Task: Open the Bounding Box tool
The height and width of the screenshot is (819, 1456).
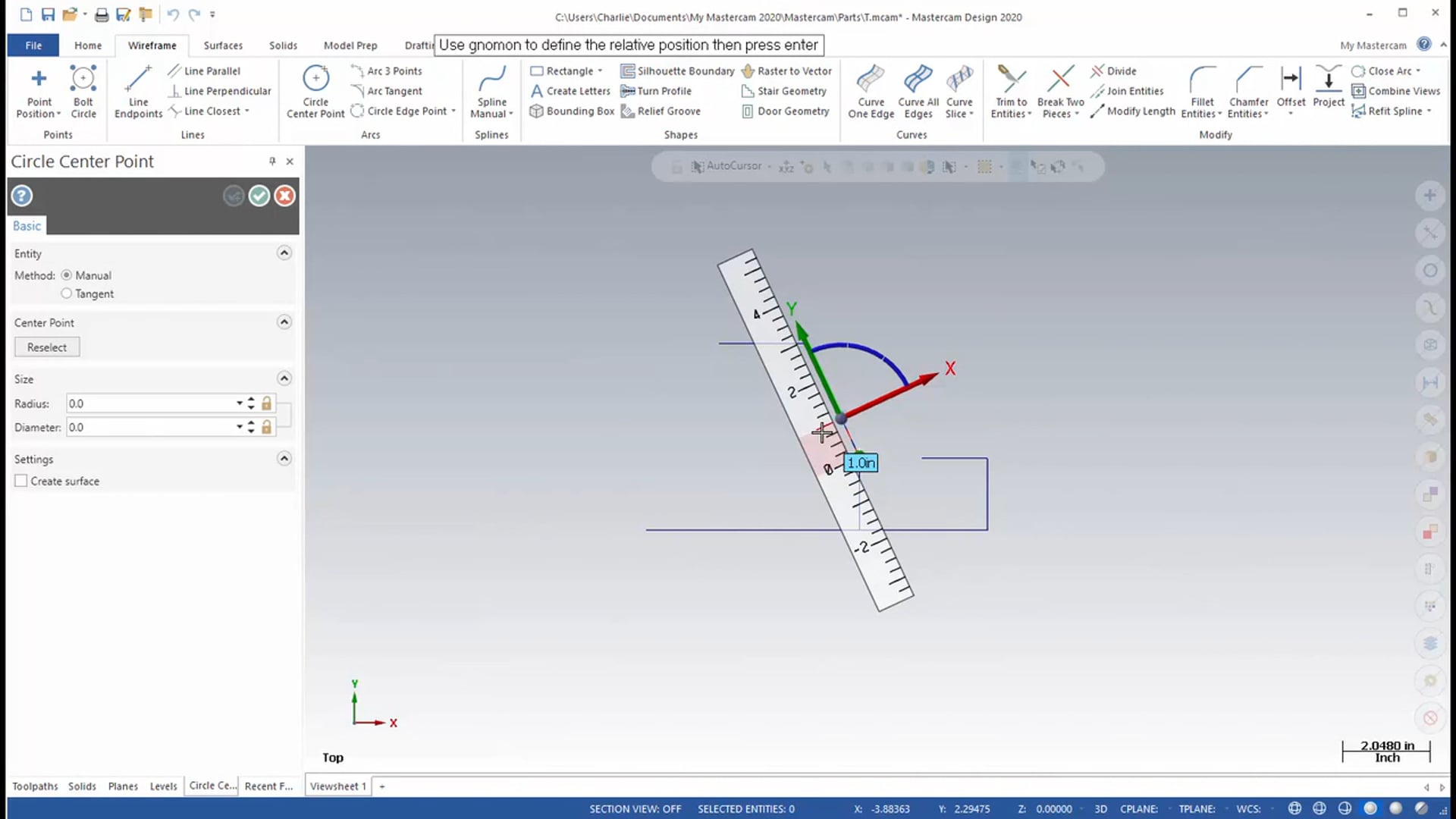Action: point(572,111)
